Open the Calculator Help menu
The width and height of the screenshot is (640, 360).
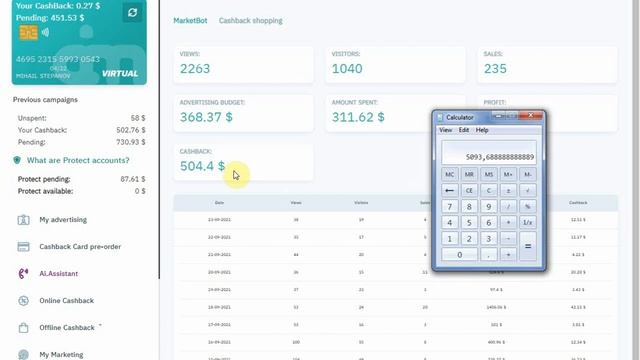[482, 130]
